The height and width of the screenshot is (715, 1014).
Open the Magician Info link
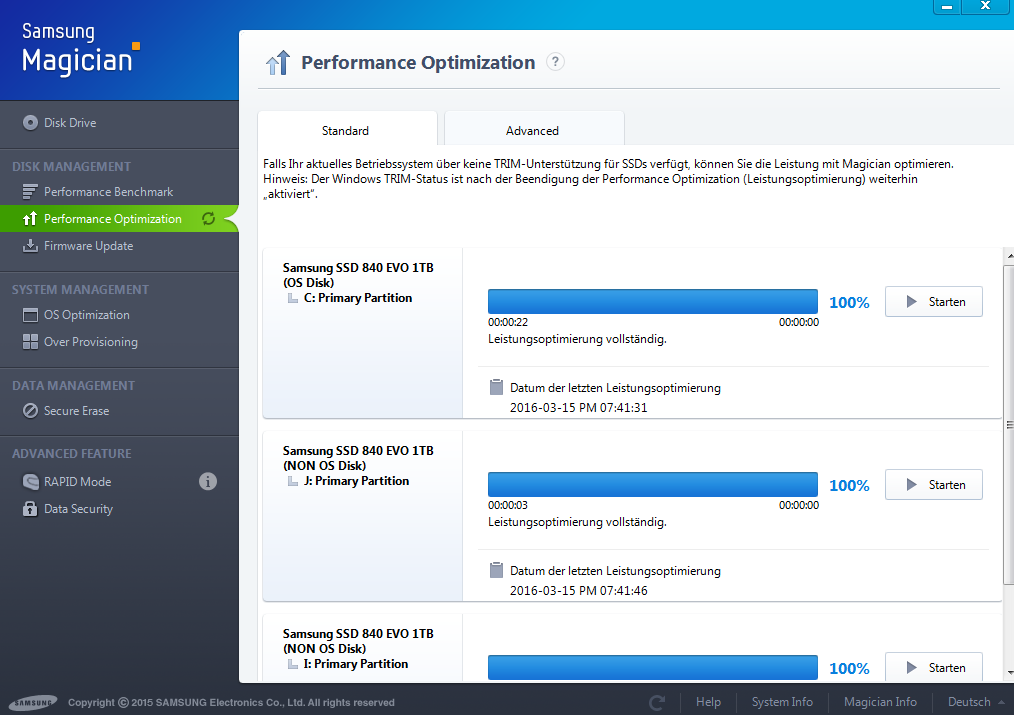(x=880, y=702)
